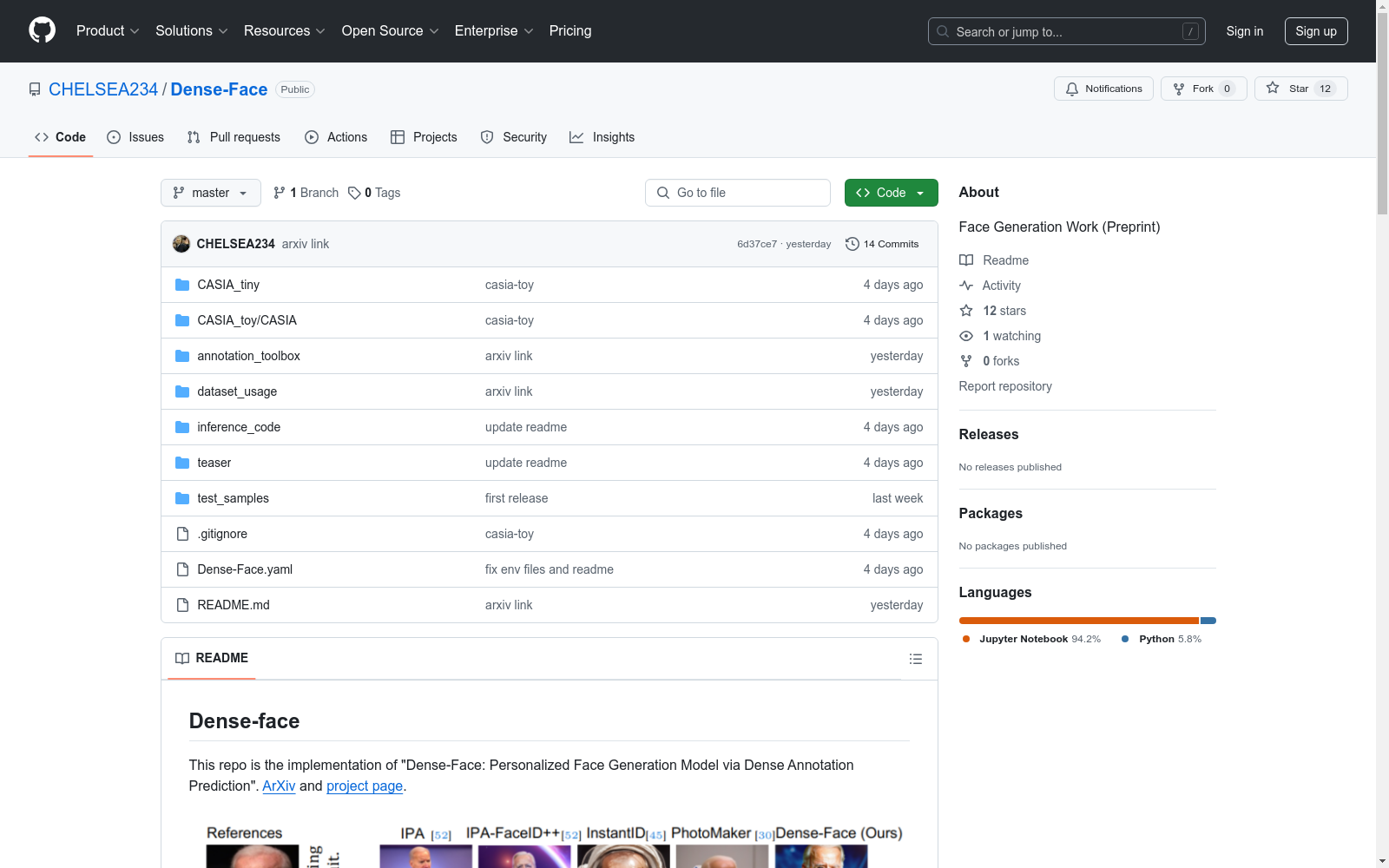Expand the Solutions menu
The image size is (1389, 868).
[192, 30]
